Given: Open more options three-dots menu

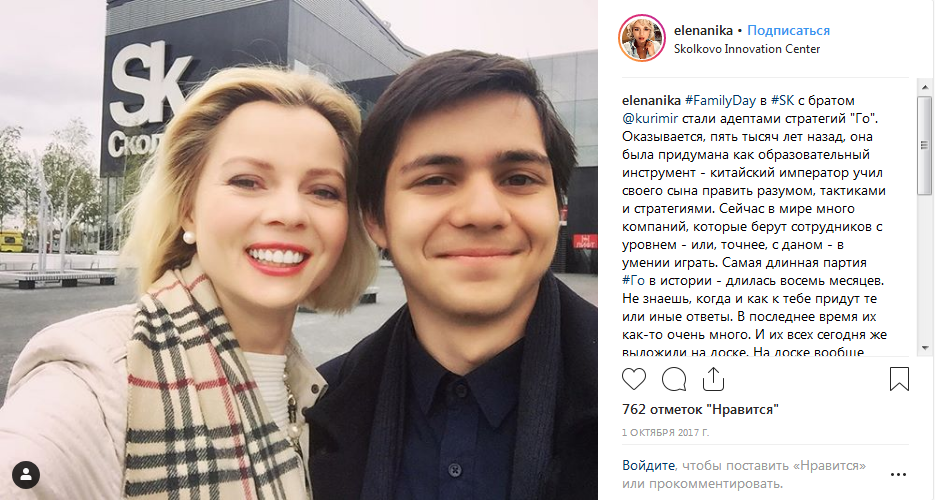Looking at the screenshot, I should 898,475.
